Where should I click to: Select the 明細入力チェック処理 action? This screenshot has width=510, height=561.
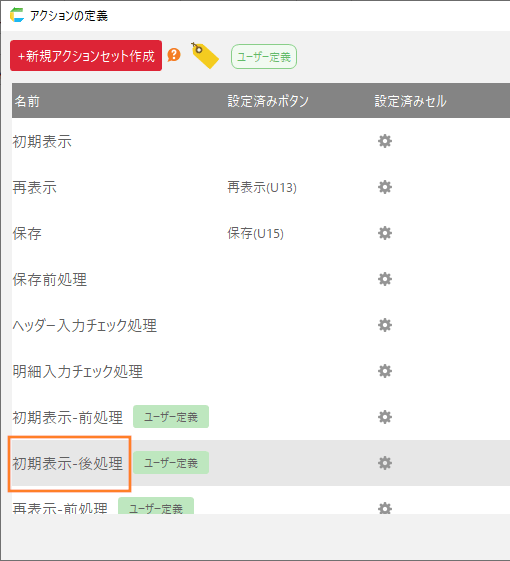coord(78,371)
